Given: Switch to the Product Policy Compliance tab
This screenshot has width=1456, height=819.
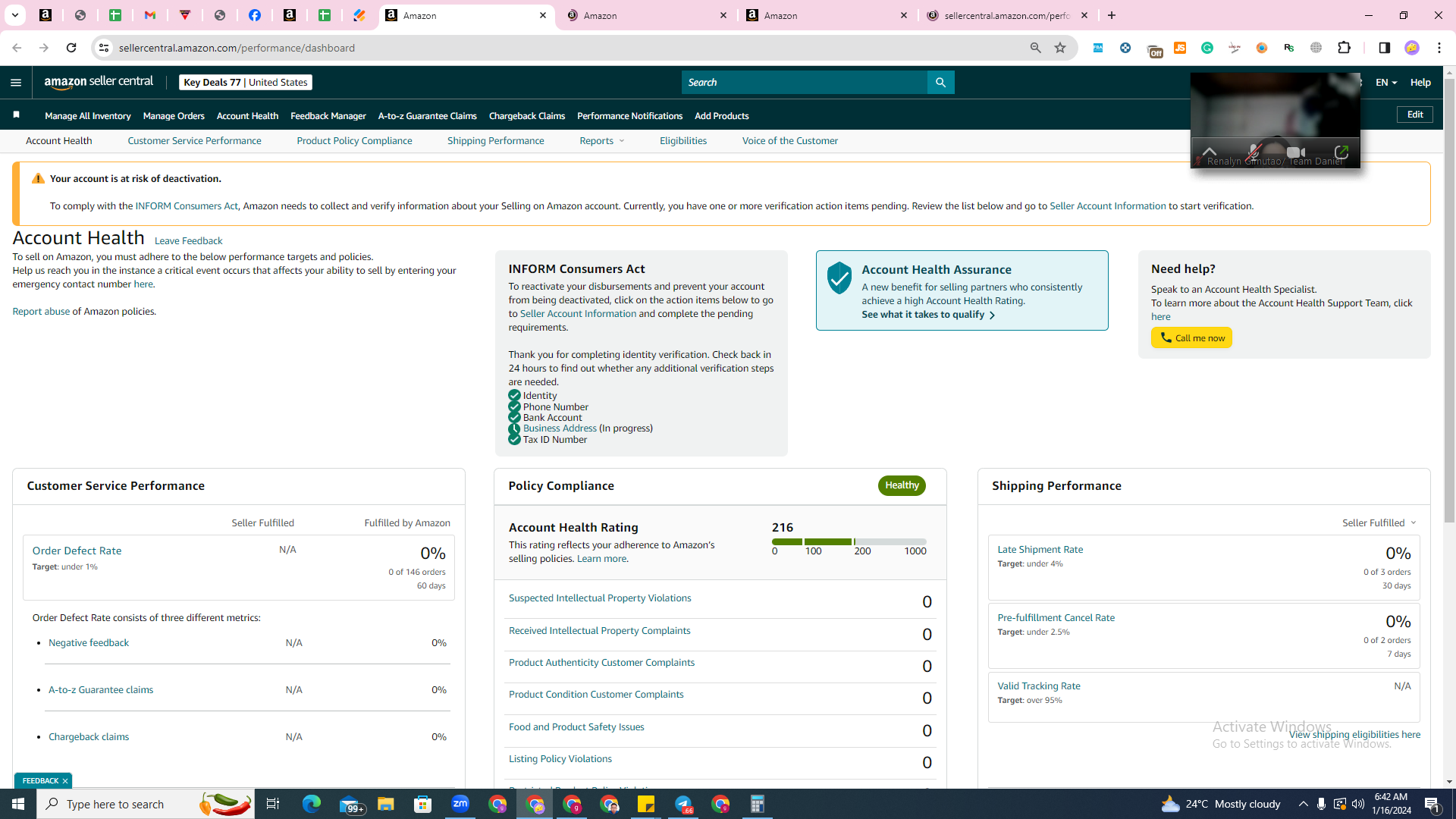Looking at the screenshot, I should [354, 141].
